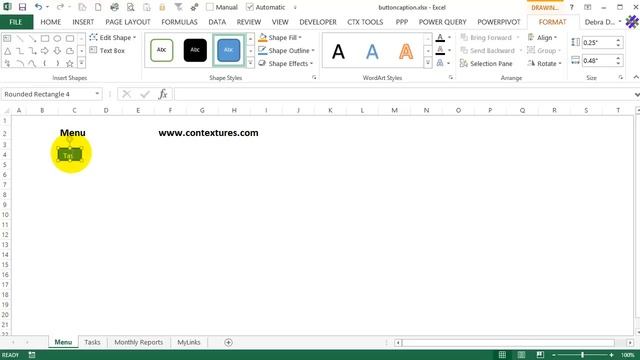
Task: Add a new sheet with plus icon
Action: click(x=229, y=342)
